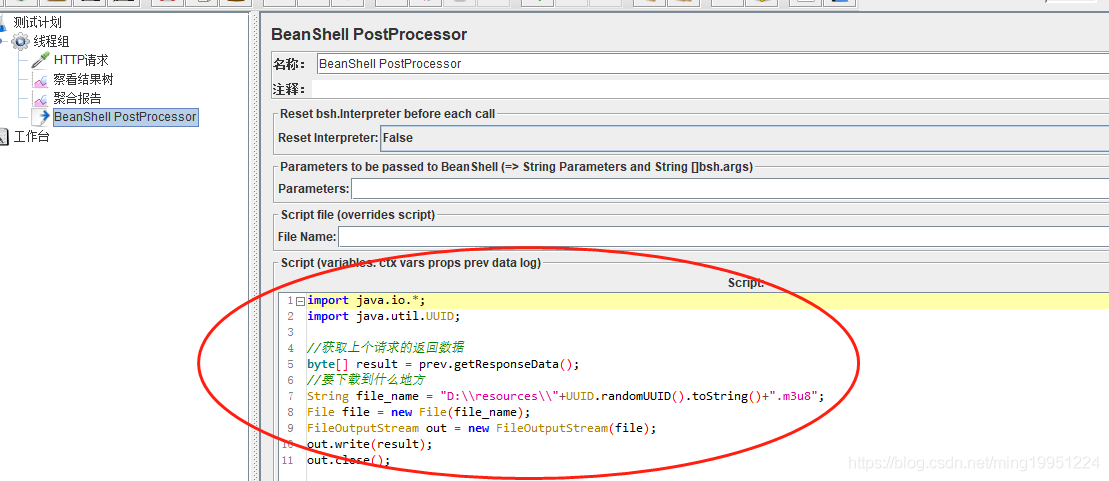The image size is (1109, 481).
Task: Click the 线程组 gear icon
Action: click(21, 41)
